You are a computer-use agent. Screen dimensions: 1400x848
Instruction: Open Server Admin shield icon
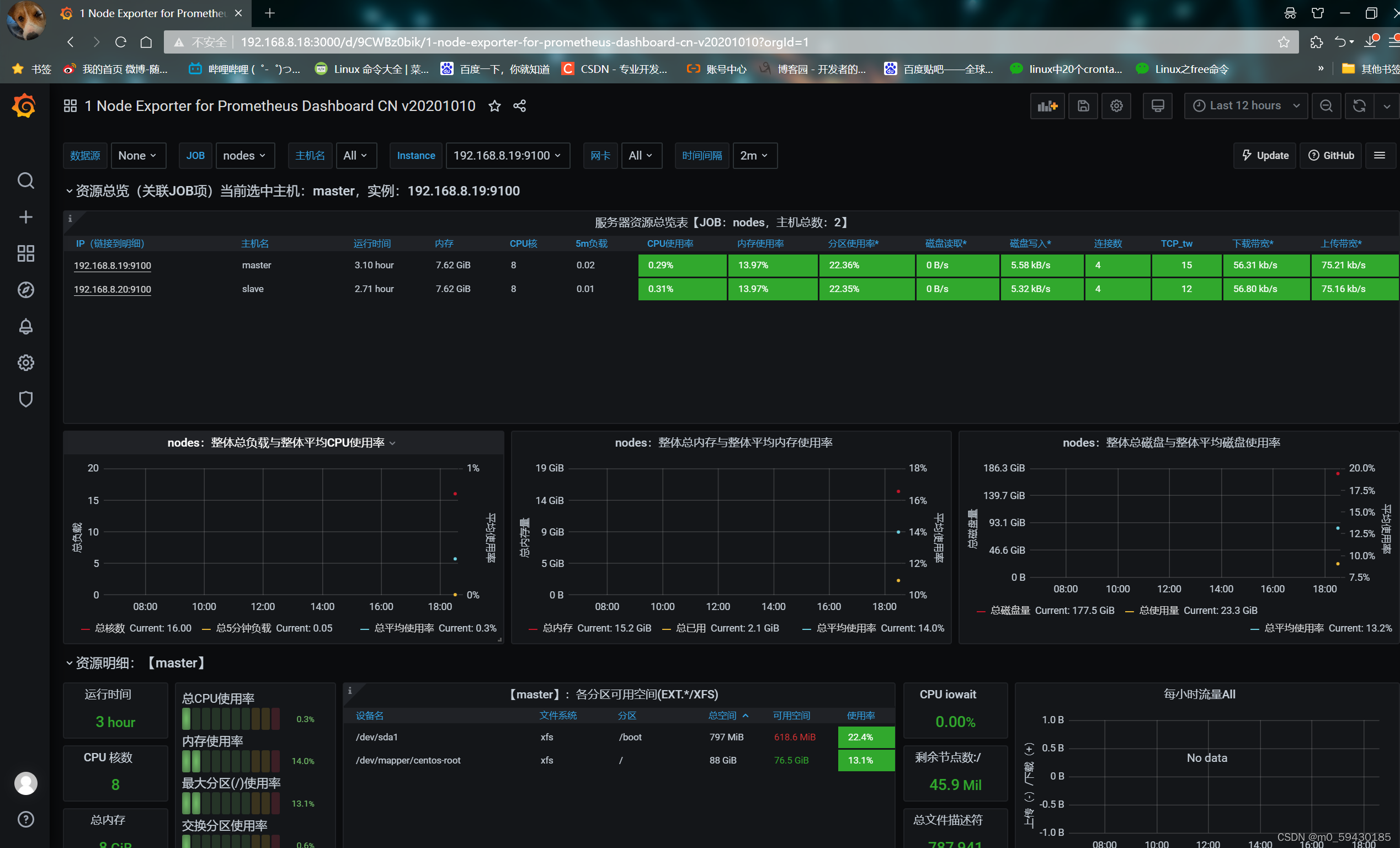point(25,399)
